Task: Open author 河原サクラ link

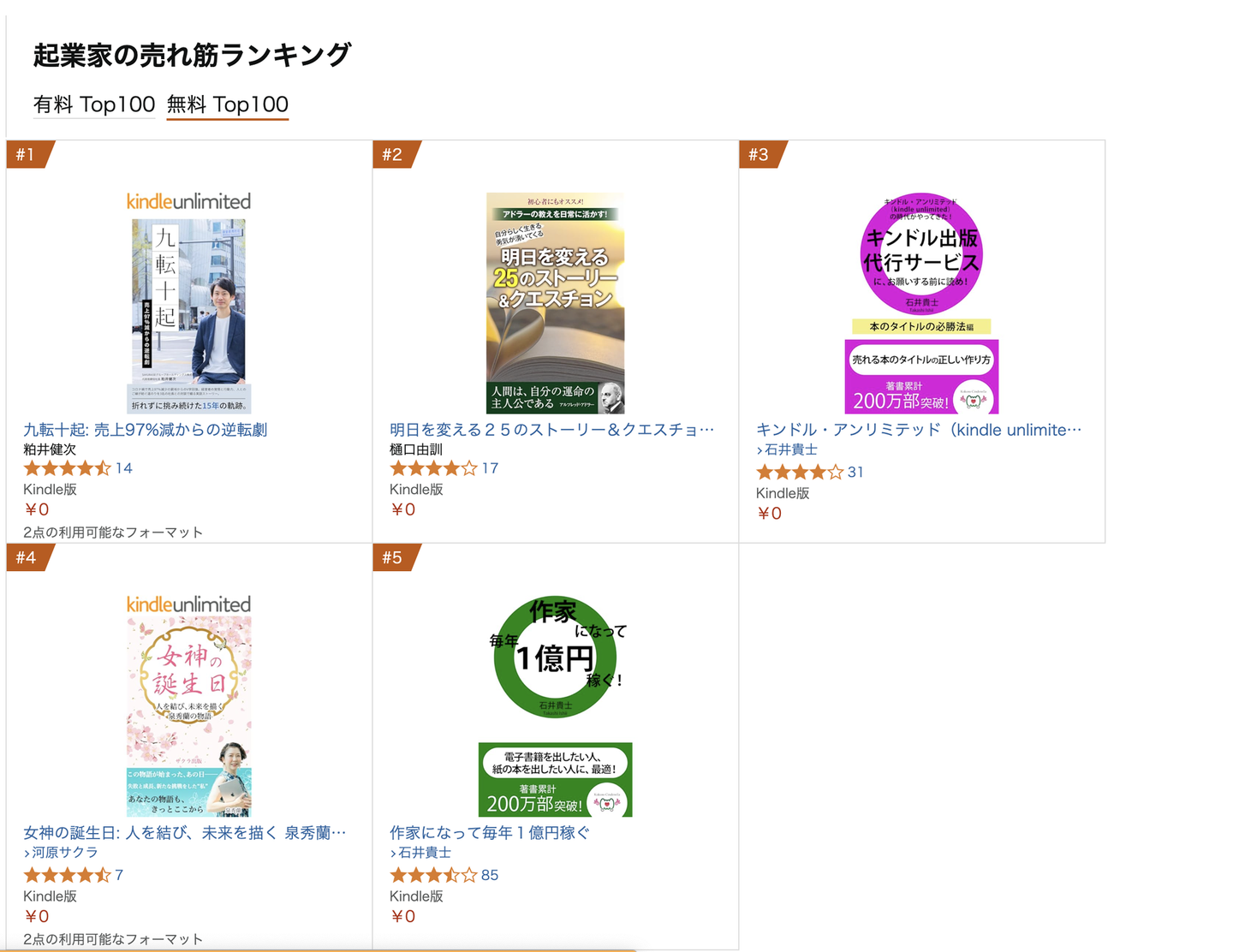Action: coord(64,853)
